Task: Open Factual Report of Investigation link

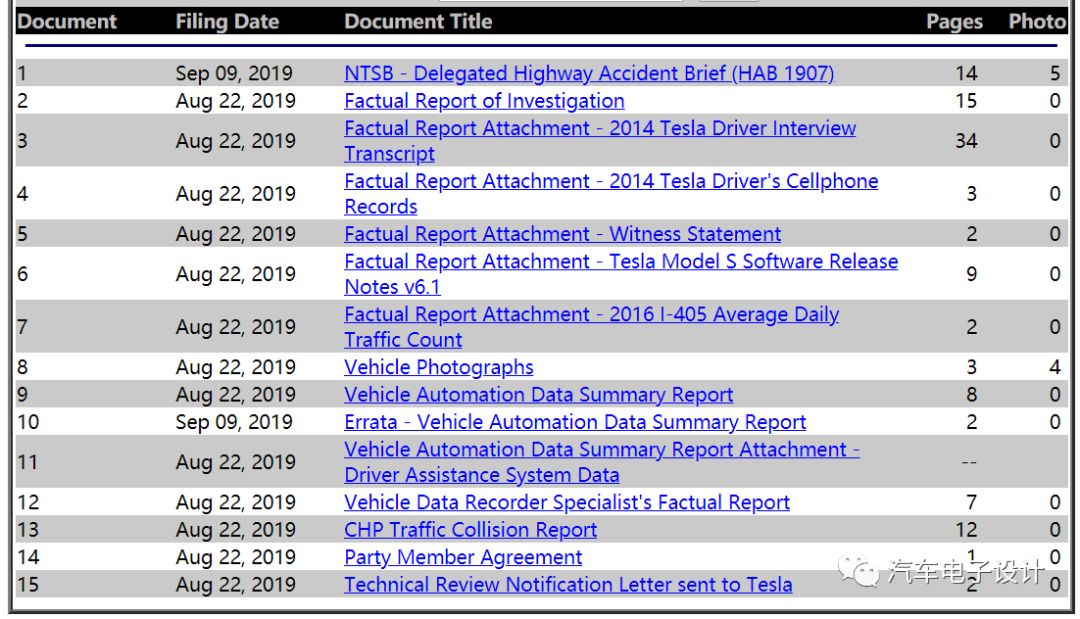Action: point(484,101)
